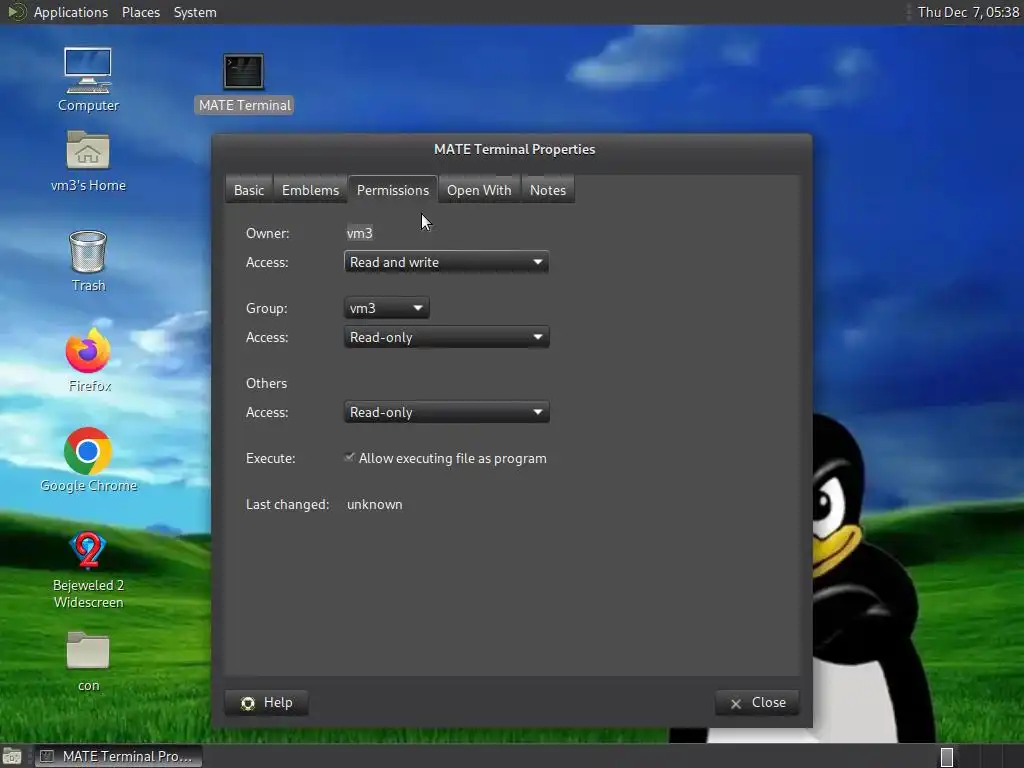Switch to the Open With tab
This screenshot has width=1024, height=768.
[479, 190]
